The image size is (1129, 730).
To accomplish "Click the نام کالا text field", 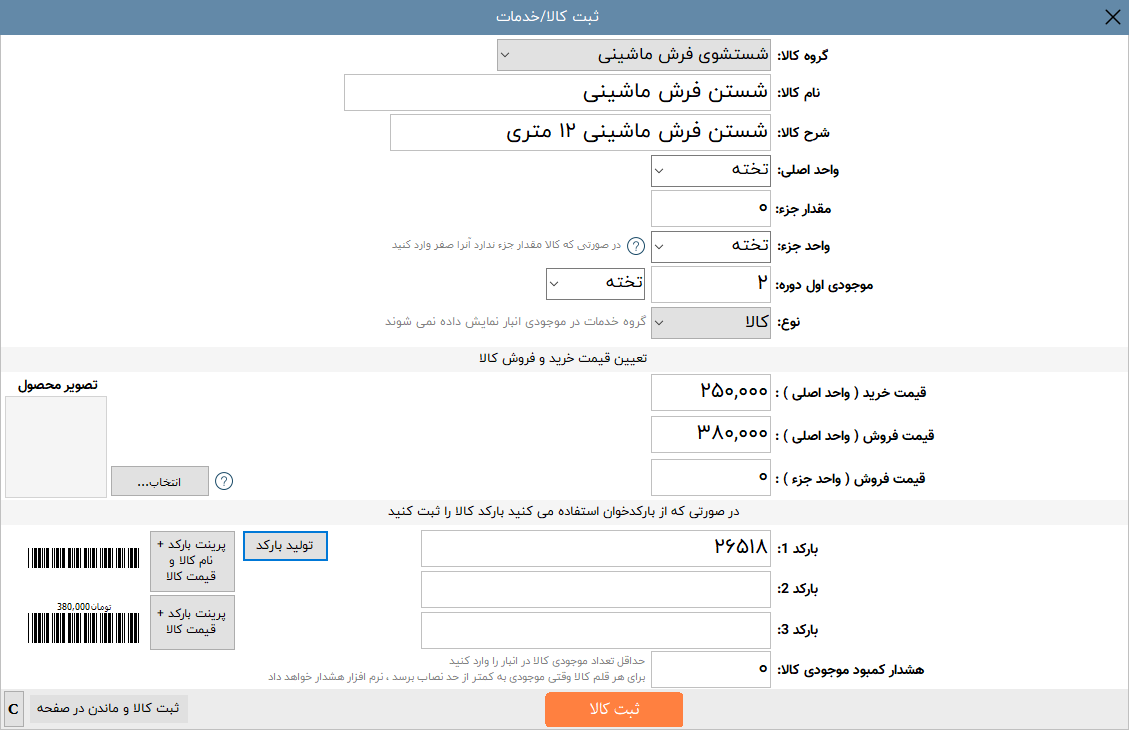I will (557, 92).
